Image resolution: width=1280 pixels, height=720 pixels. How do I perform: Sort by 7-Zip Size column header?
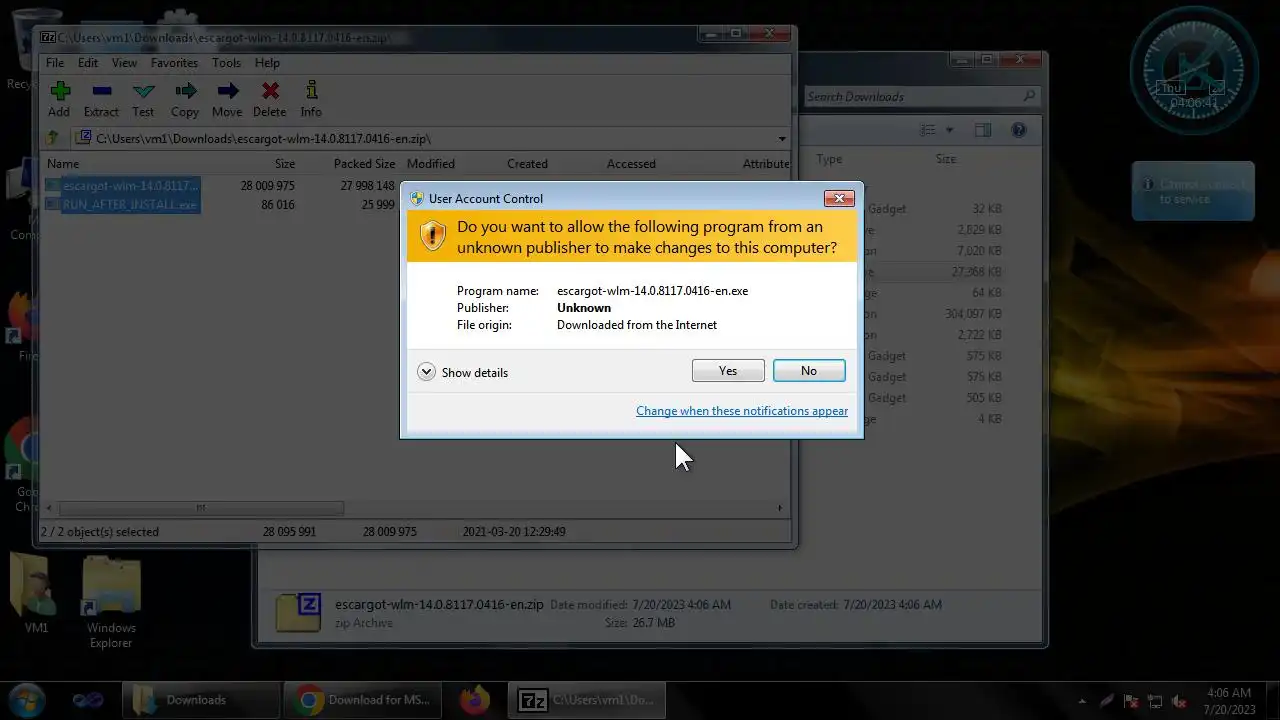point(285,164)
